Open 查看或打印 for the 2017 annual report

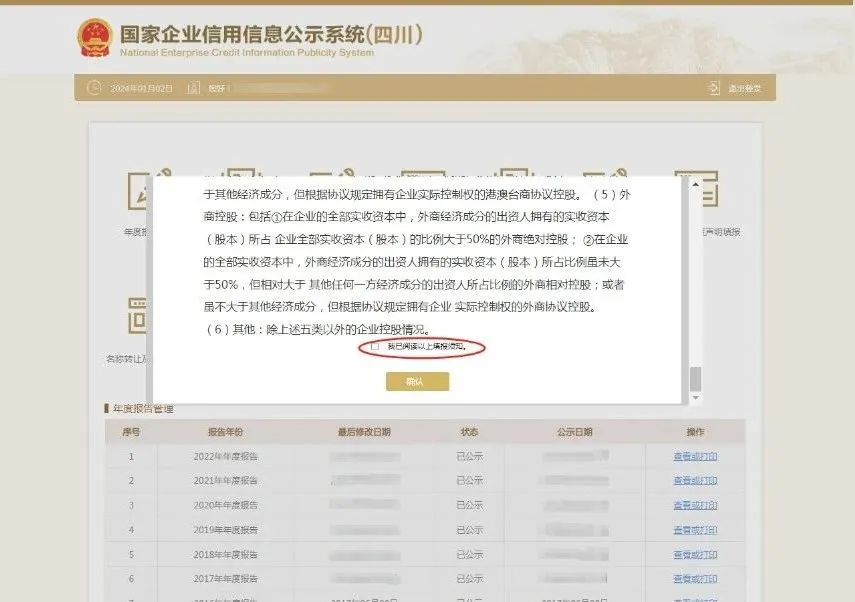pyautogui.click(x=695, y=578)
